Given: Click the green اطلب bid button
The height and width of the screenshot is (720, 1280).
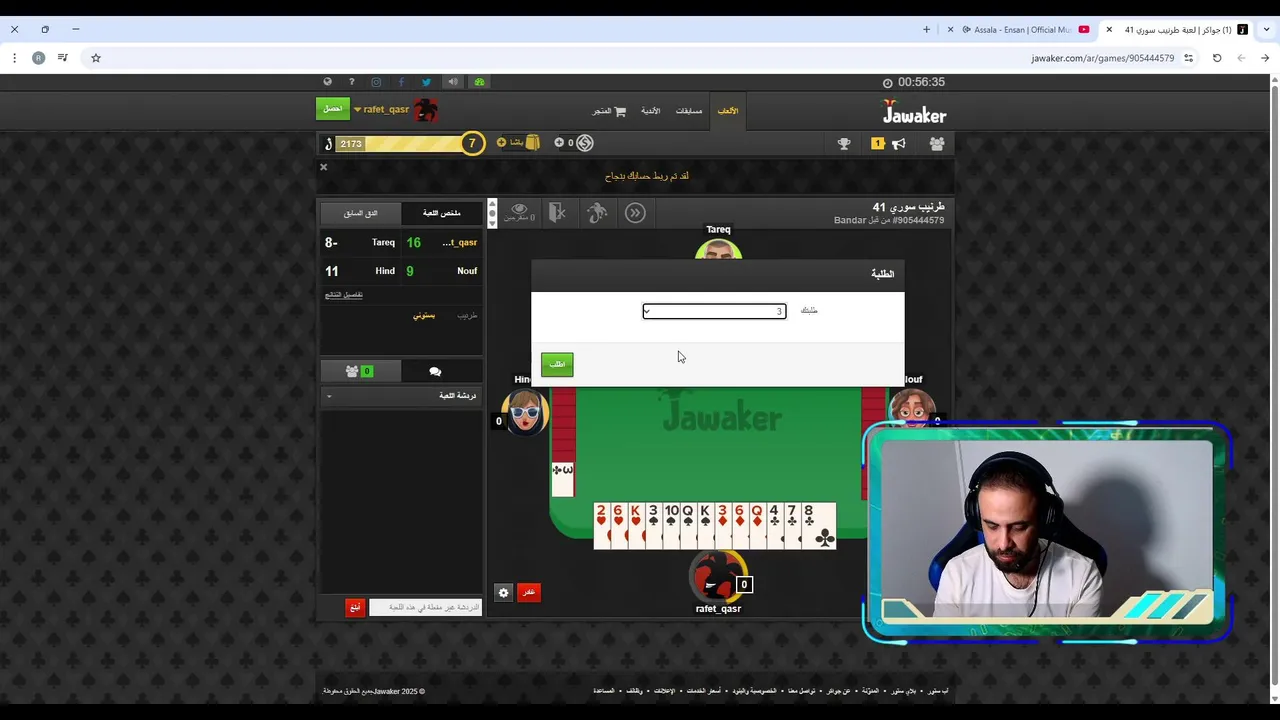Looking at the screenshot, I should click(x=557, y=364).
